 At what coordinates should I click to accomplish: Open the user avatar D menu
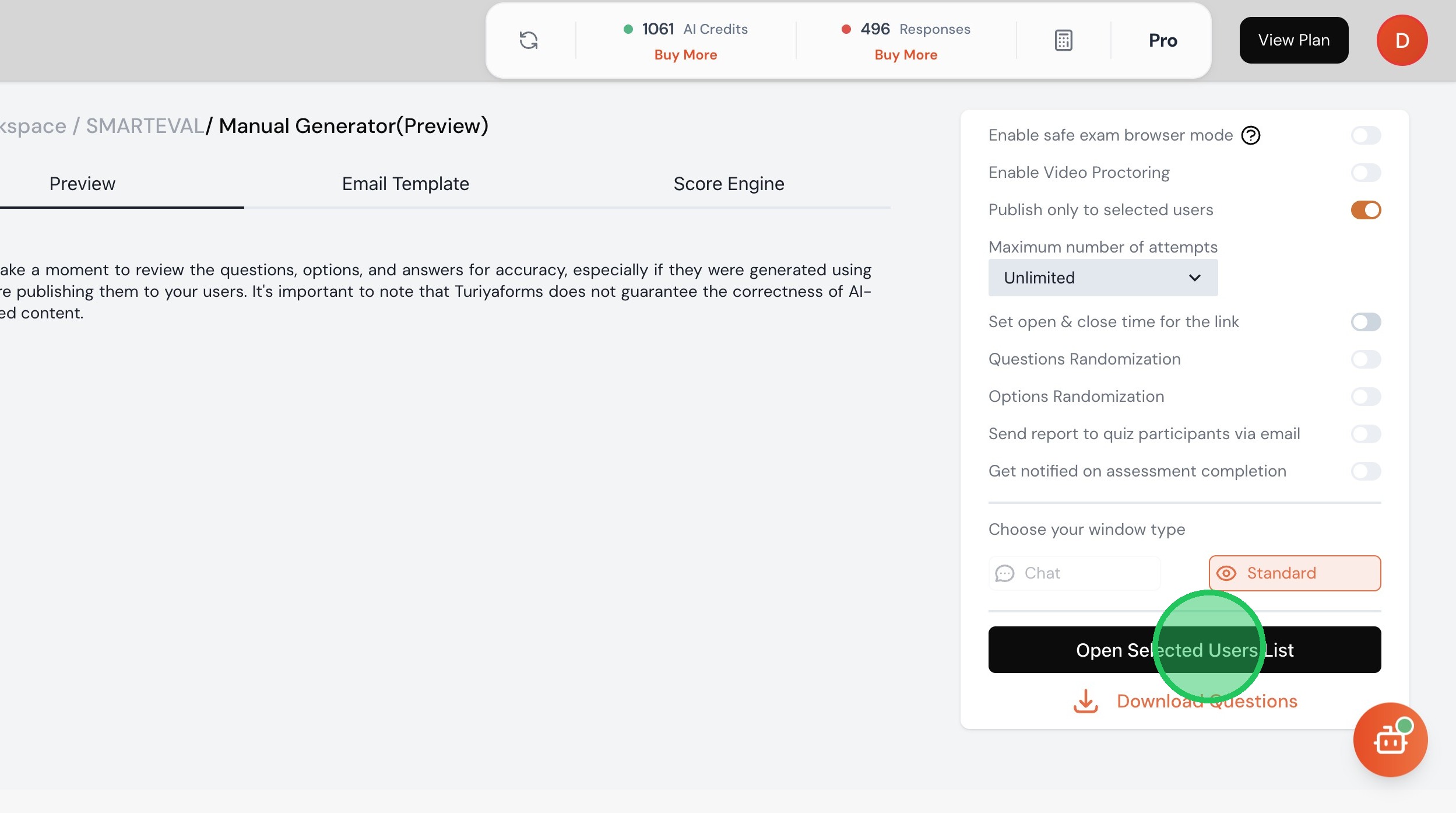1401,40
